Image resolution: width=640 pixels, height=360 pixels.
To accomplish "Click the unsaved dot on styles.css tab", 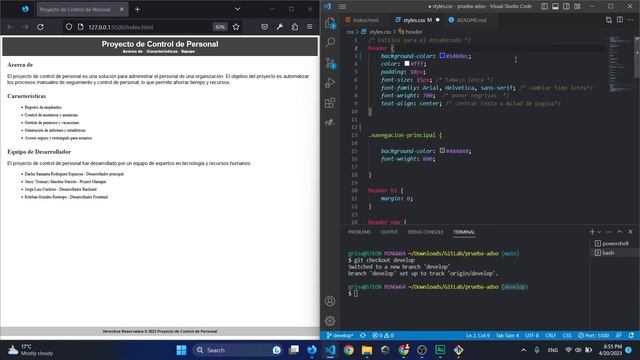I will 438,20.
